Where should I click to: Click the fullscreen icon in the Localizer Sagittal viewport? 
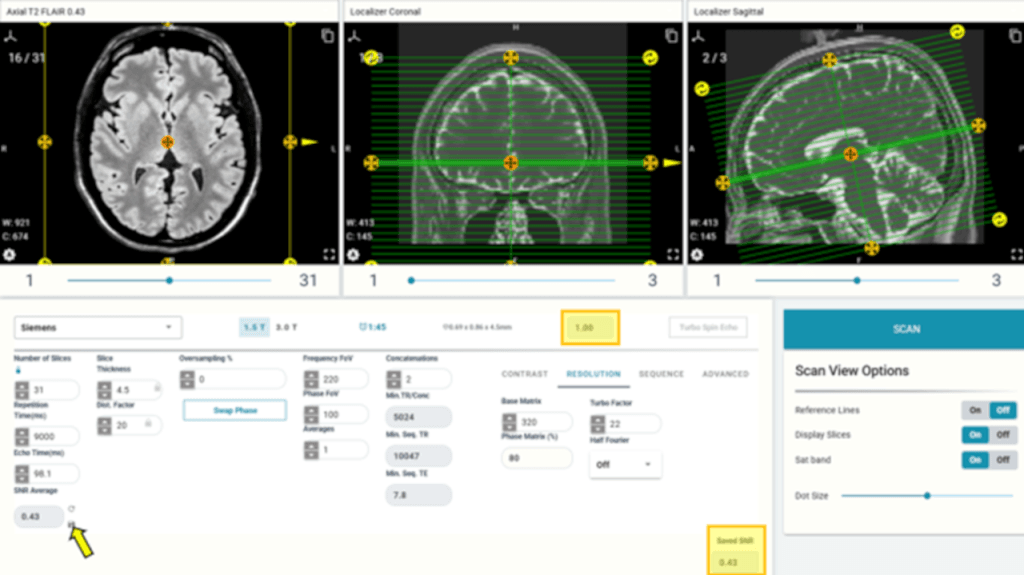pos(1010,255)
